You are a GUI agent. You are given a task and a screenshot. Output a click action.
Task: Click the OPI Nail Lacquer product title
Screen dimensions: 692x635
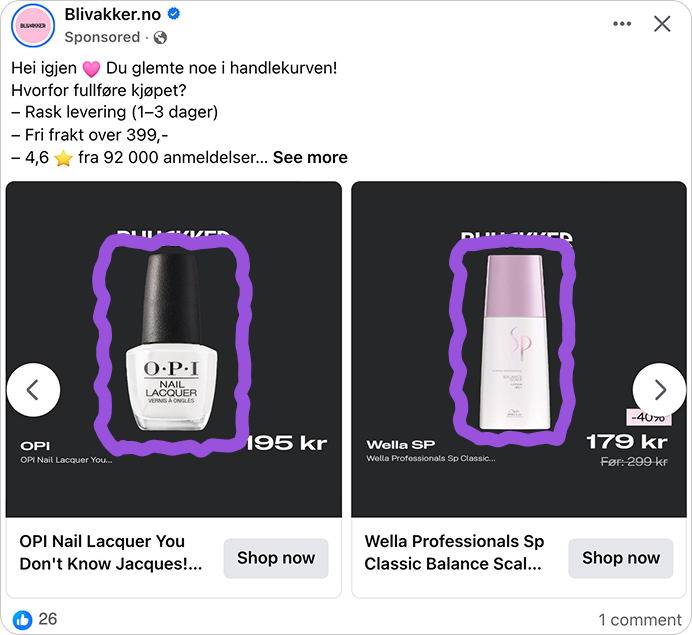pos(110,552)
